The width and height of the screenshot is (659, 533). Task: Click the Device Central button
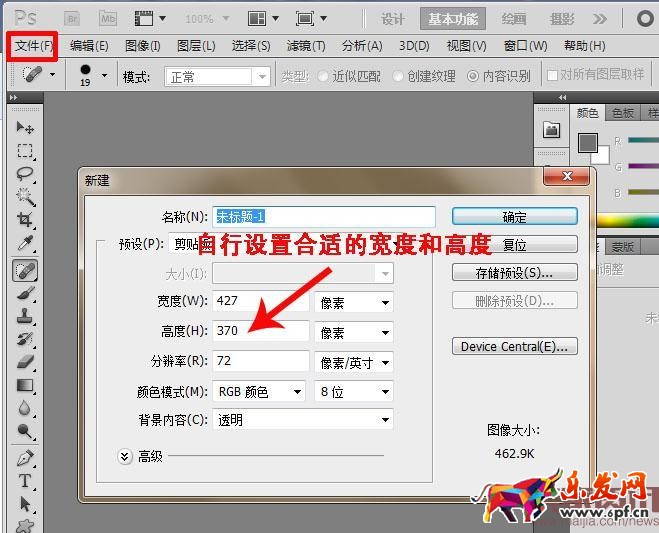(515, 346)
